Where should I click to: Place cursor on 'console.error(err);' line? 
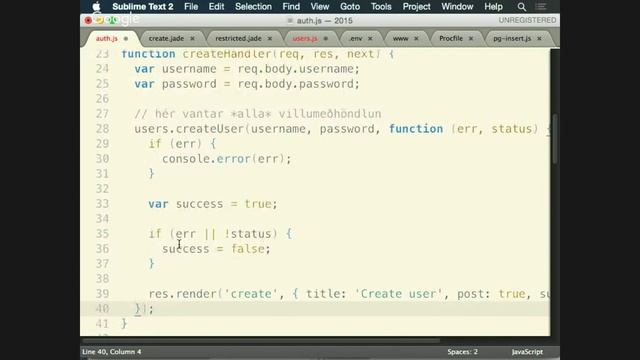[227, 159]
